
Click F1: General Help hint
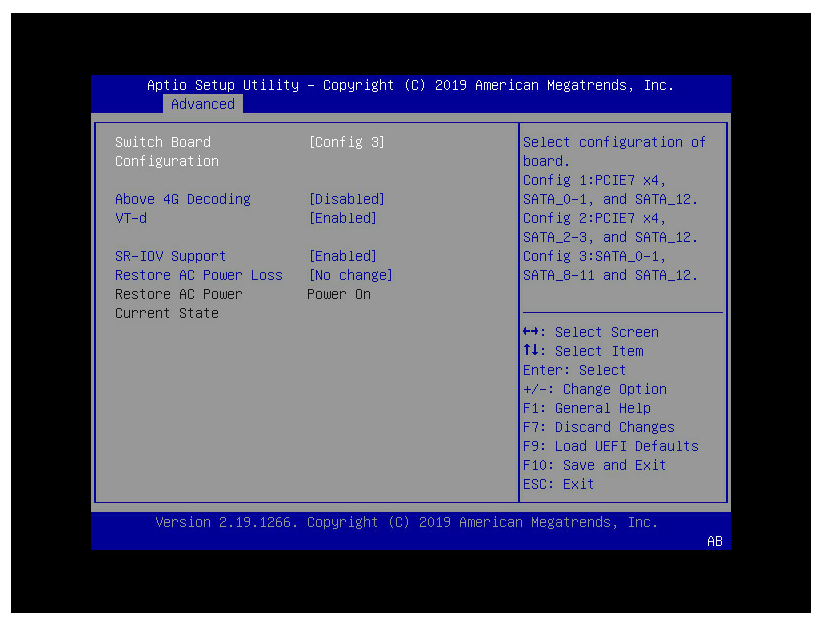[x=587, y=408]
